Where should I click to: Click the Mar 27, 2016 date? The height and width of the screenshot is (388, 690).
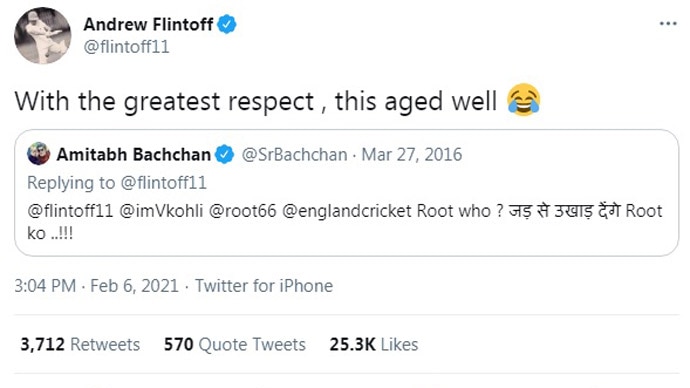pos(411,154)
